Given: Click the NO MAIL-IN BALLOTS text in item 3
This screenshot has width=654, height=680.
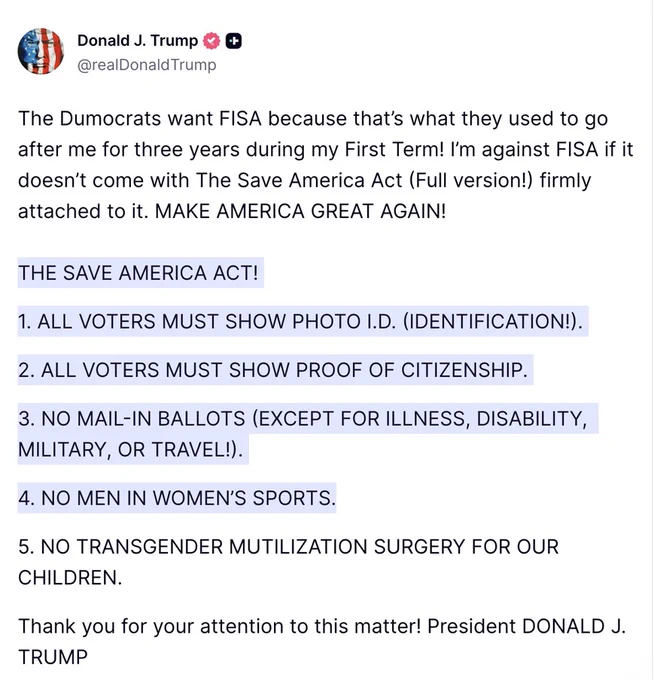Looking at the screenshot, I should (143, 418).
